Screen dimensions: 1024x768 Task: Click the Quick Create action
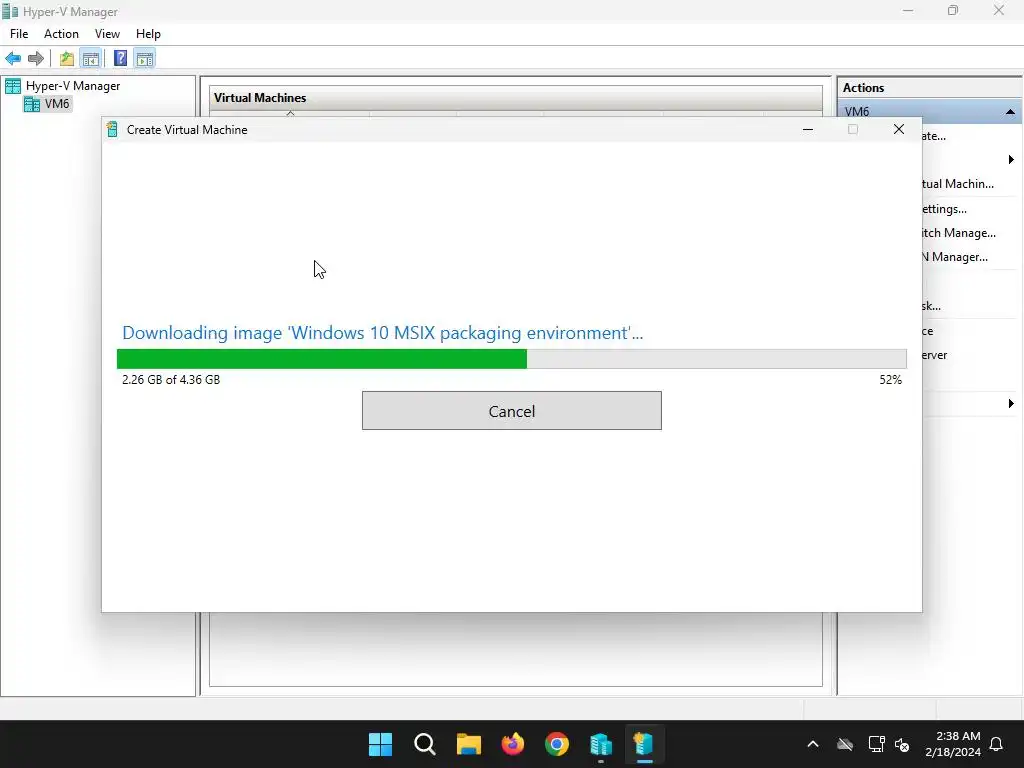click(934, 136)
